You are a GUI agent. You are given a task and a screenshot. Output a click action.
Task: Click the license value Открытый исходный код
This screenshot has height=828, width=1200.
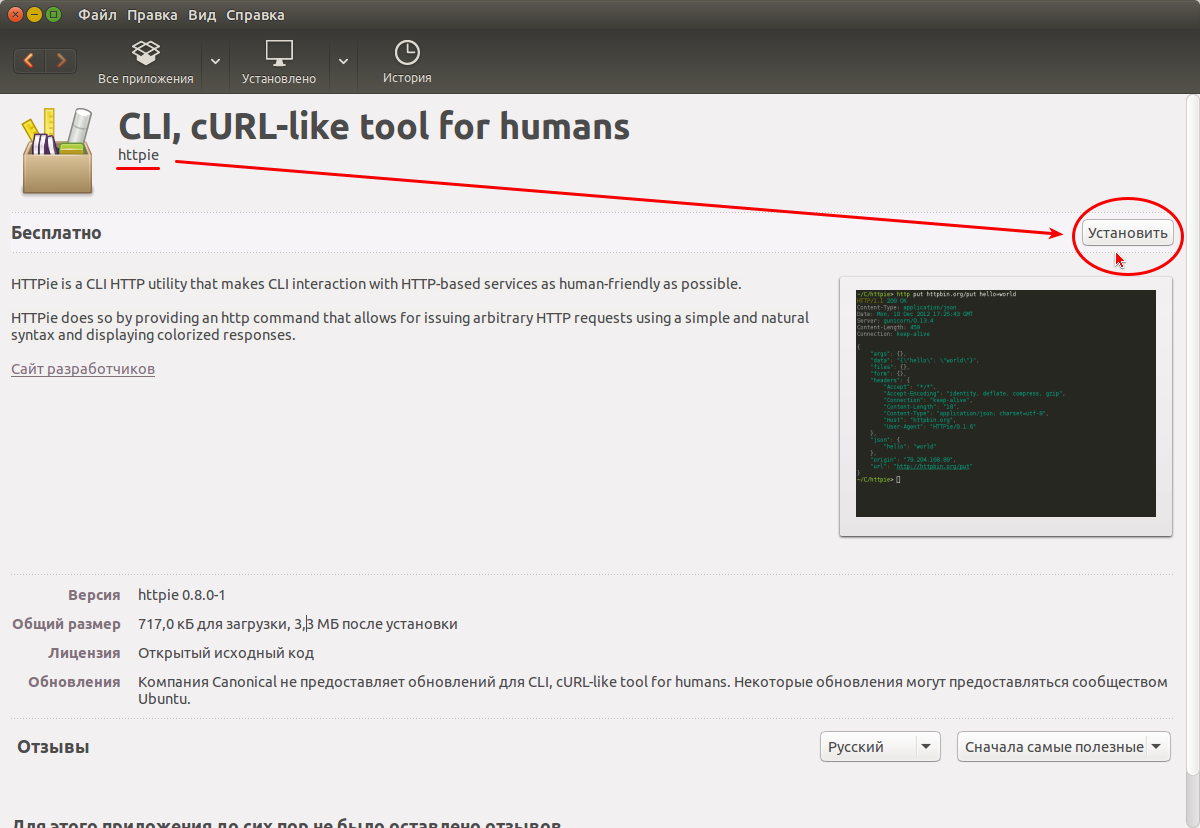tap(226, 653)
